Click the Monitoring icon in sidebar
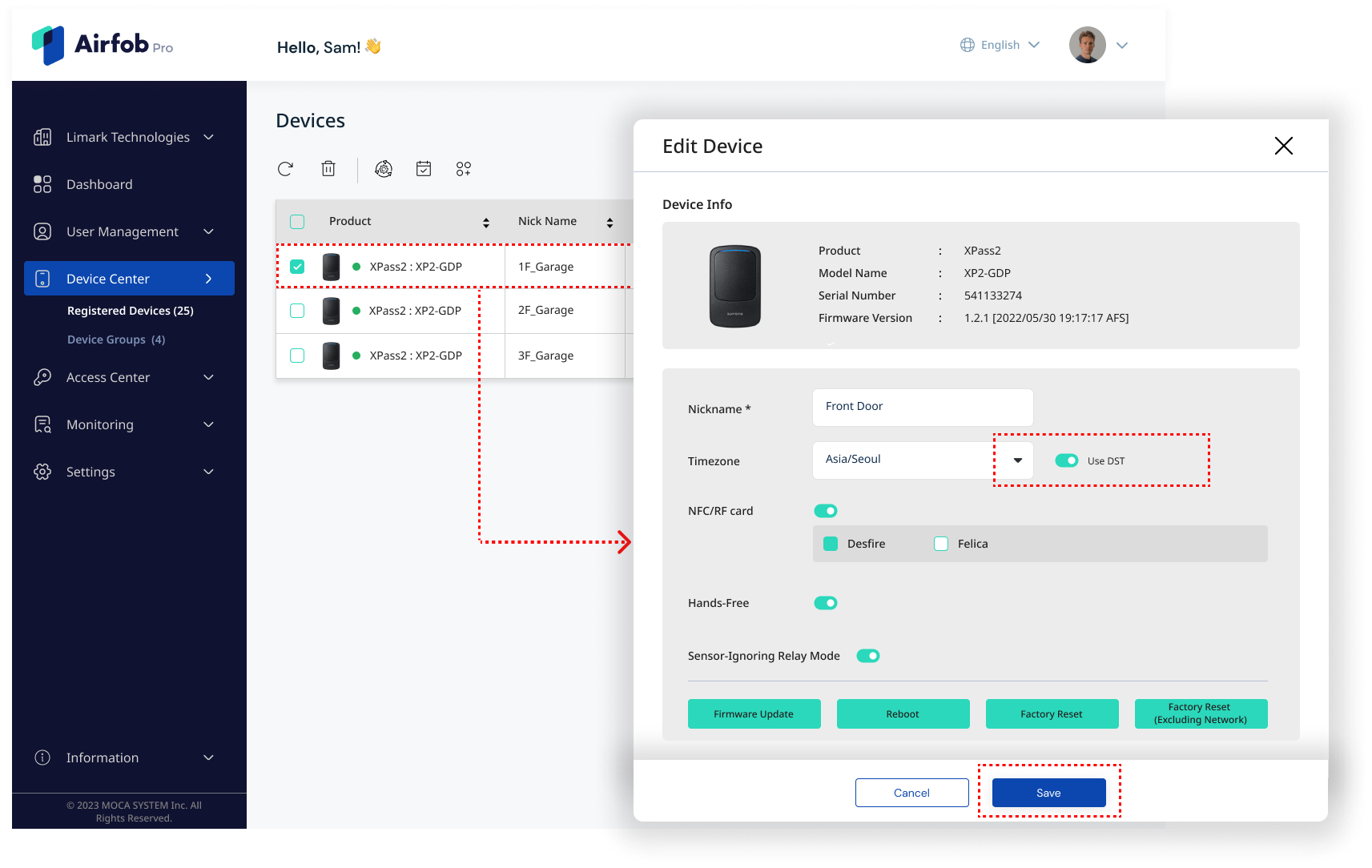The height and width of the screenshot is (868, 1372). [42, 424]
